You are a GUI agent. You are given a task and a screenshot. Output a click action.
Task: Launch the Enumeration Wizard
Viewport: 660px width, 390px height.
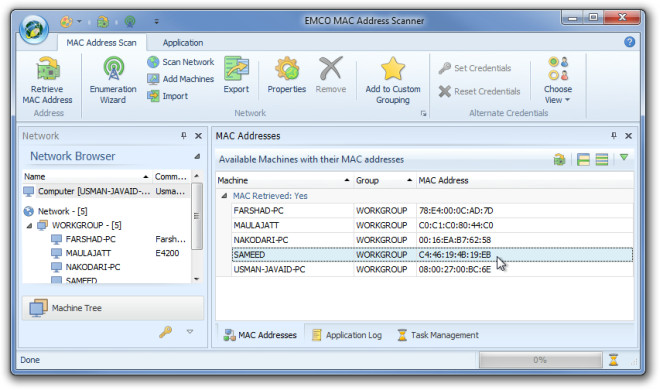point(113,80)
